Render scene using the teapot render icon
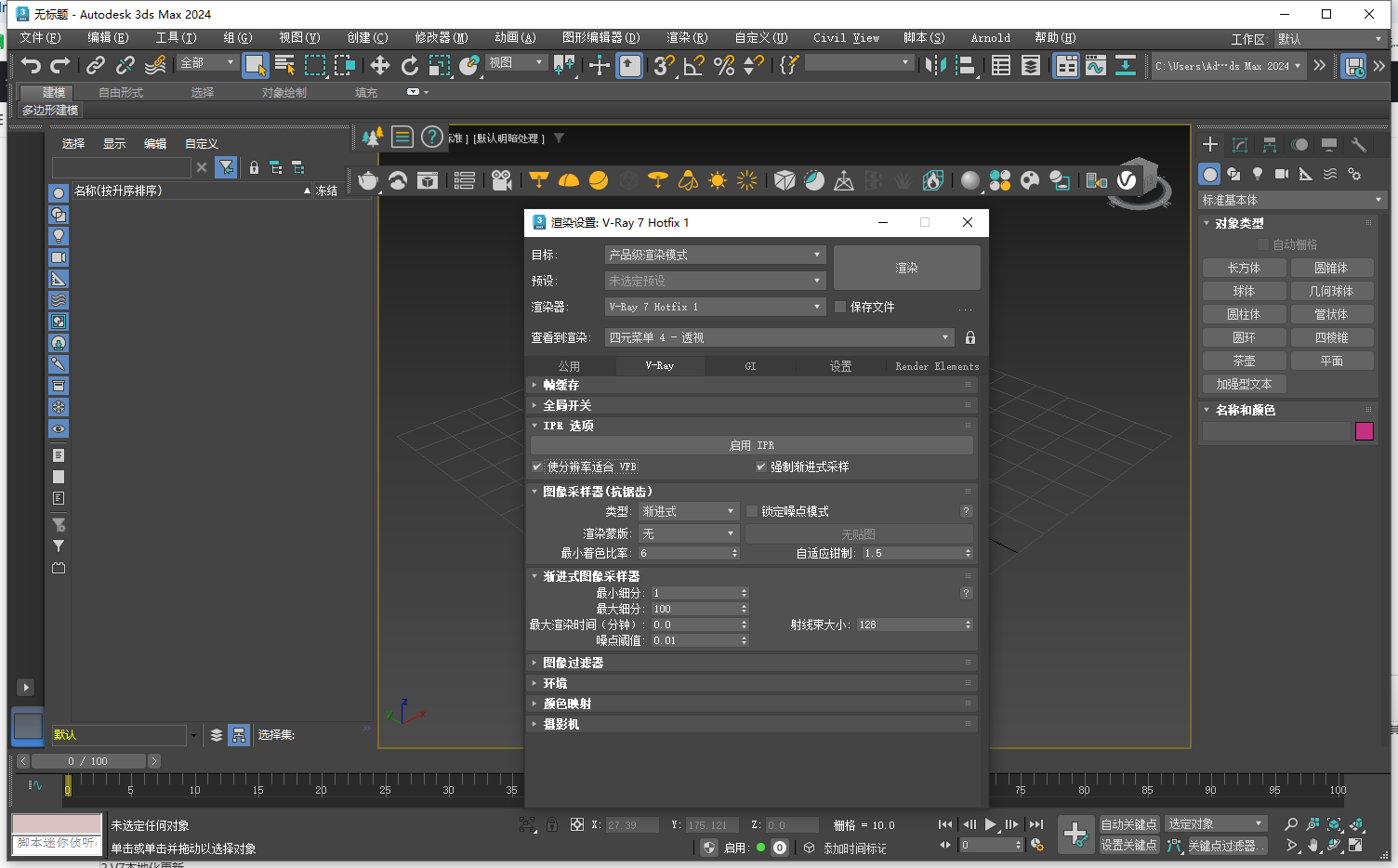 click(368, 179)
